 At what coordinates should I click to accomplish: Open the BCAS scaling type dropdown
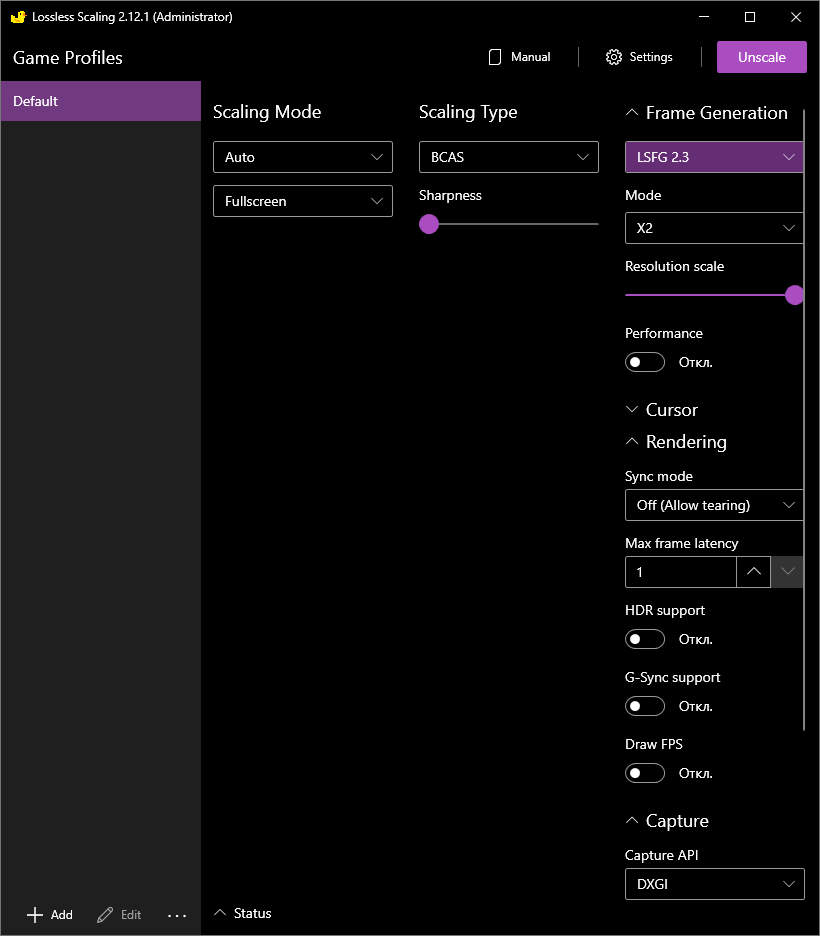[508, 157]
